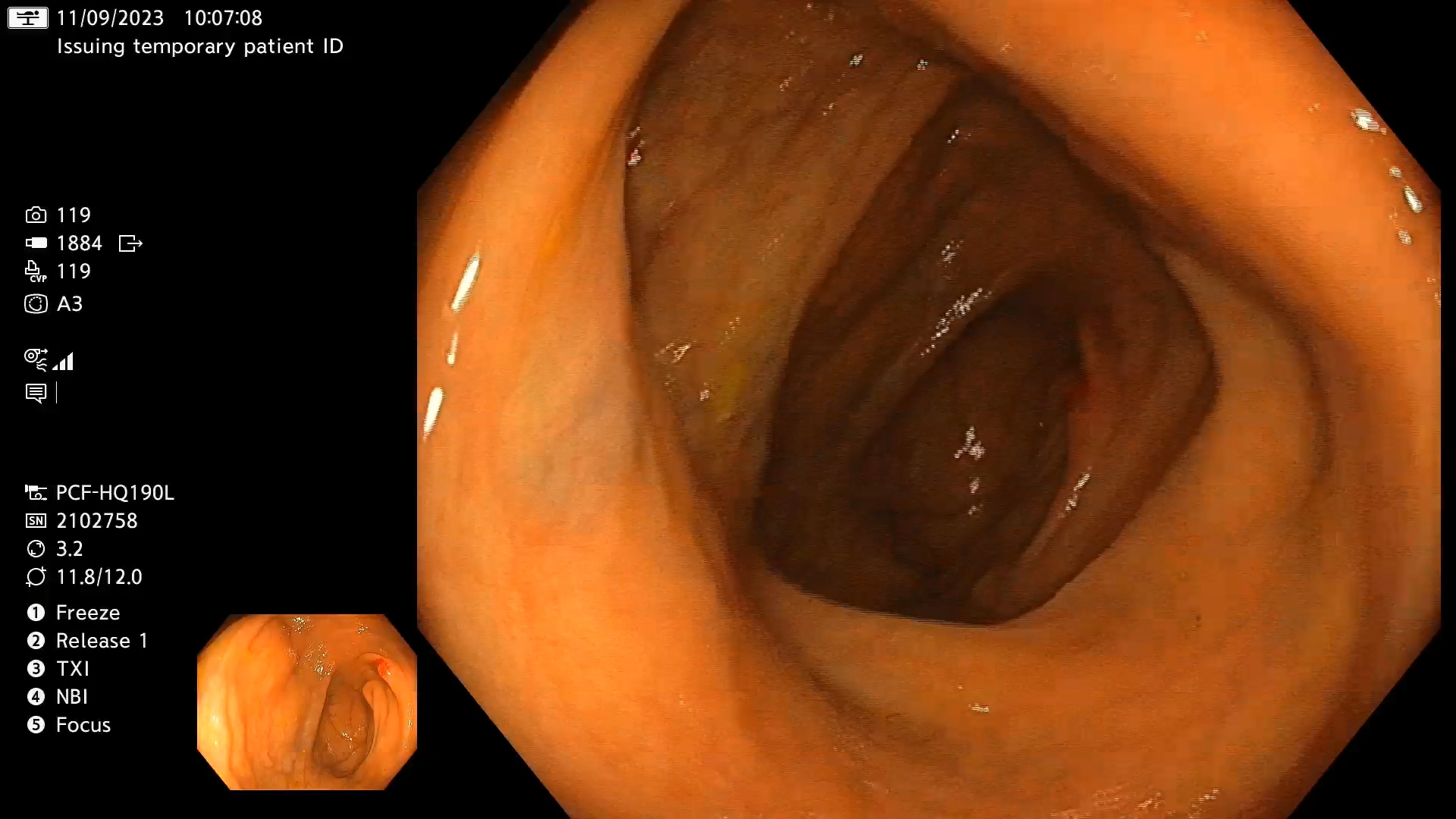Screen dimensions: 1456x819
Task: Click the number 5 Focus indicator
Action: click(x=36, y=725)
